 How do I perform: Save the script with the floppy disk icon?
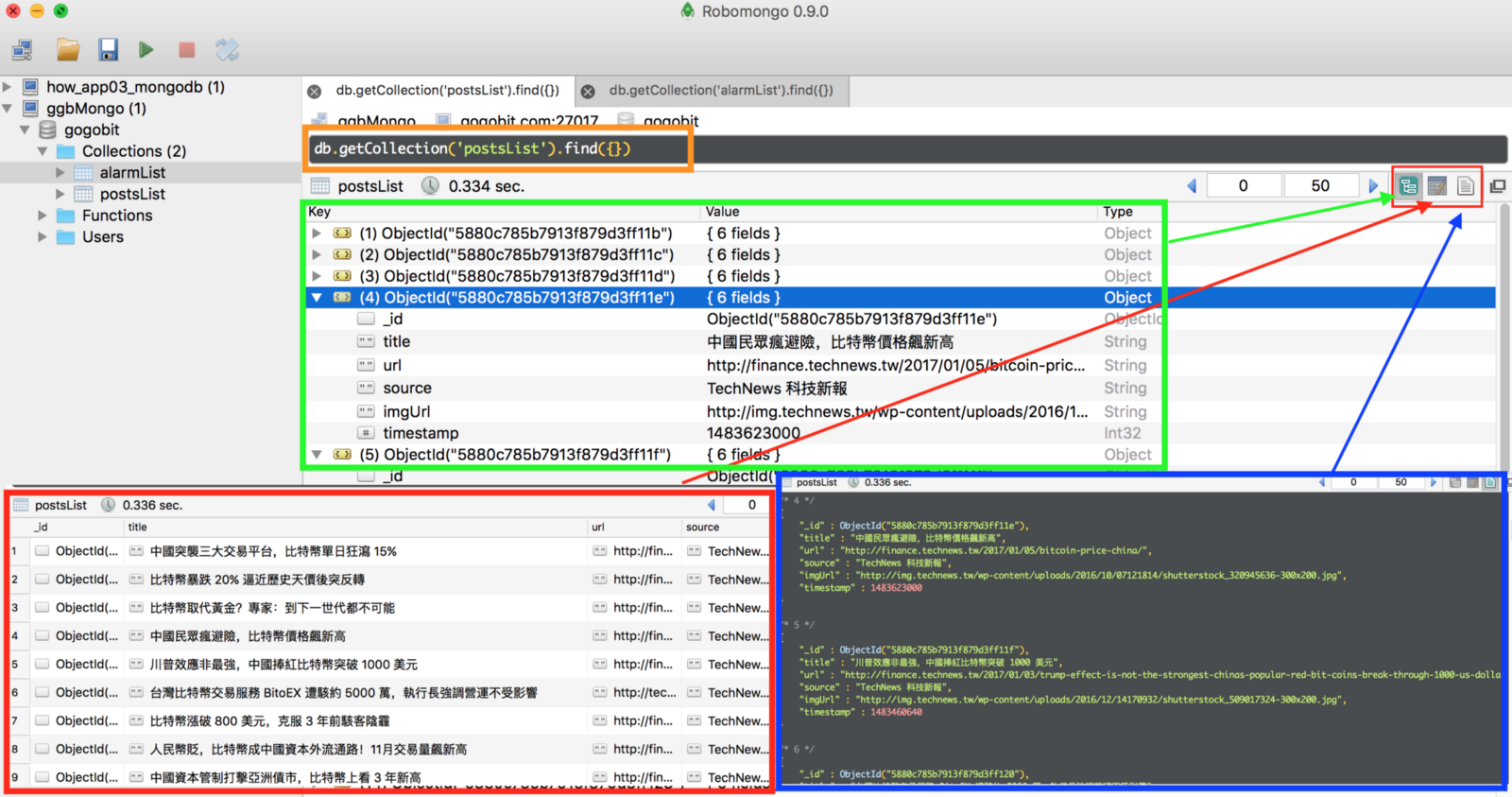[108, 49]
